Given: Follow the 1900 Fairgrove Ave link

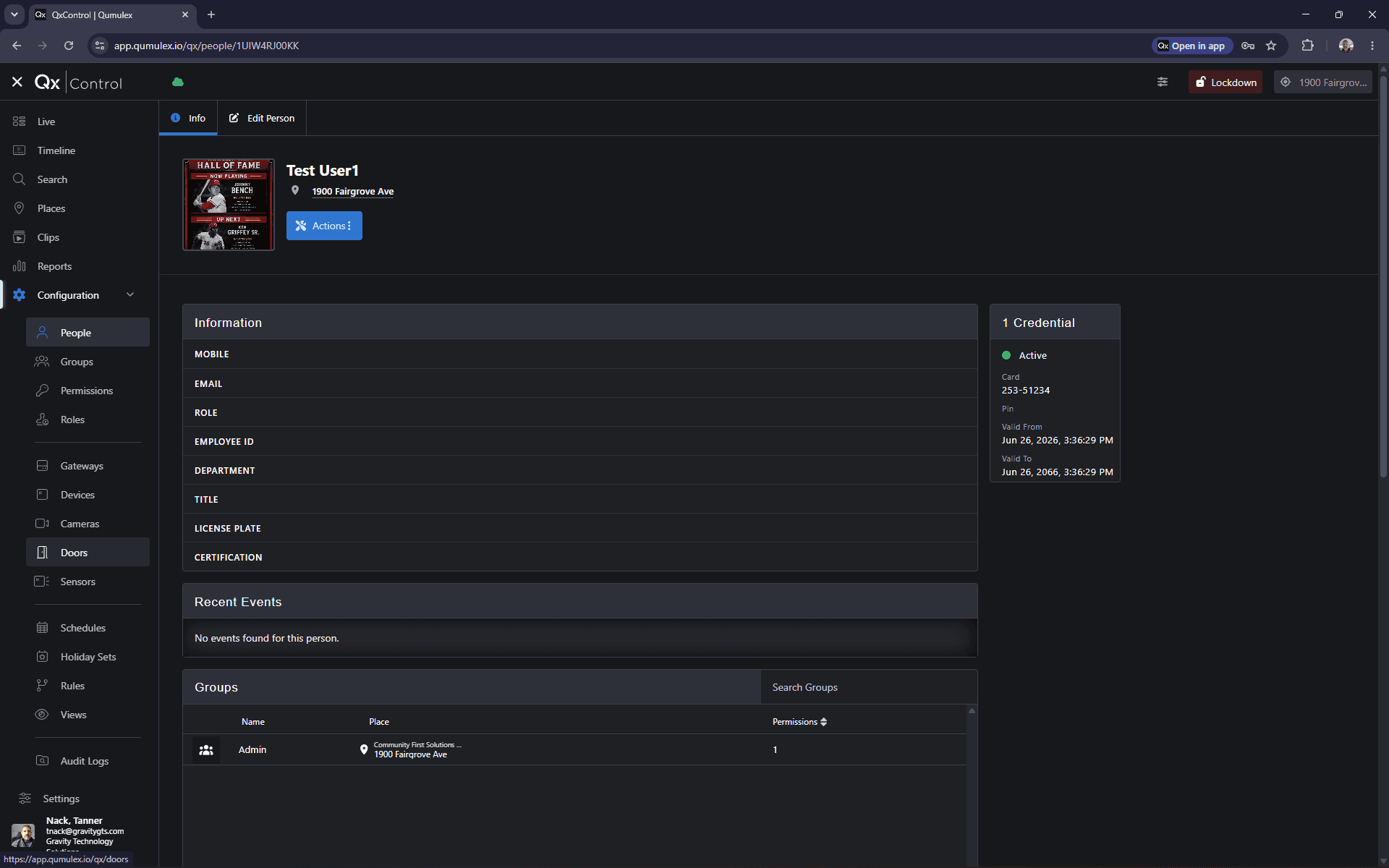Looking at the screenshot, I should [353, 192].
